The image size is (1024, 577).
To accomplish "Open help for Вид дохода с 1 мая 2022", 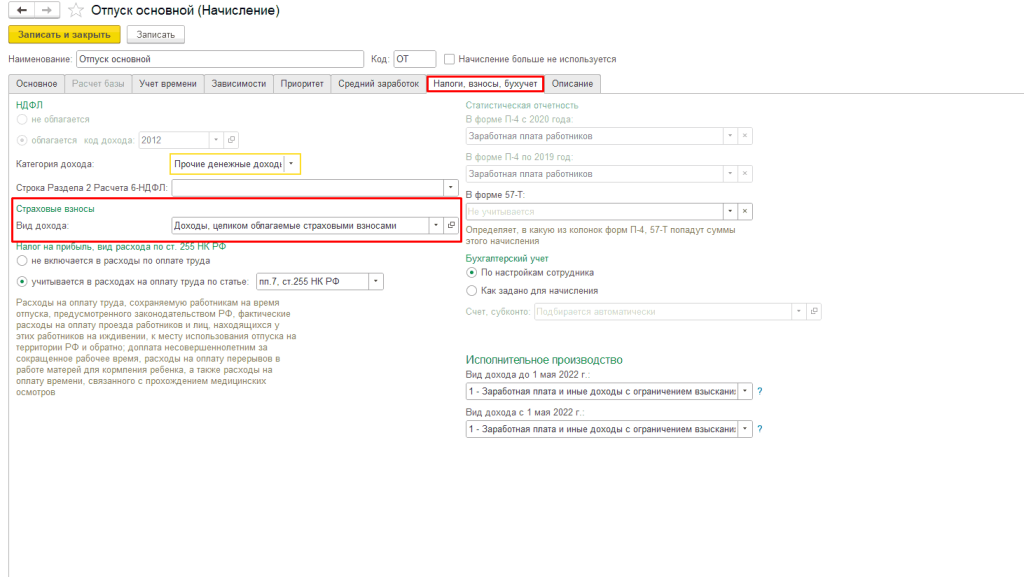I will [759, 429].
